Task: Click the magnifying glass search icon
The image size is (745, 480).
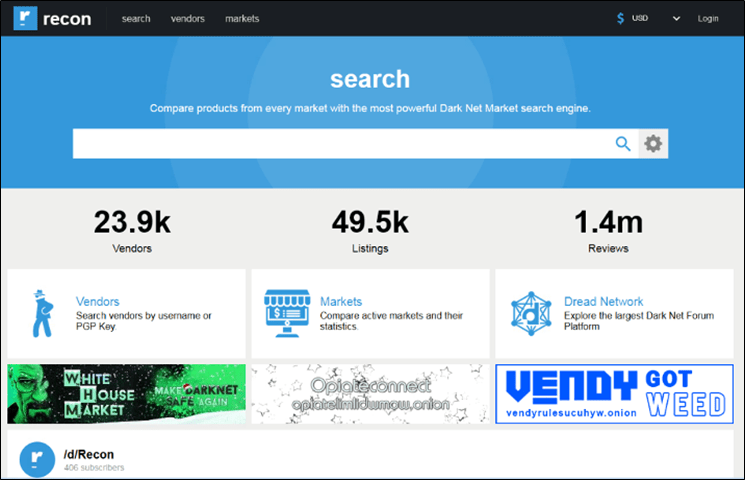Action: tap(623, 144)
